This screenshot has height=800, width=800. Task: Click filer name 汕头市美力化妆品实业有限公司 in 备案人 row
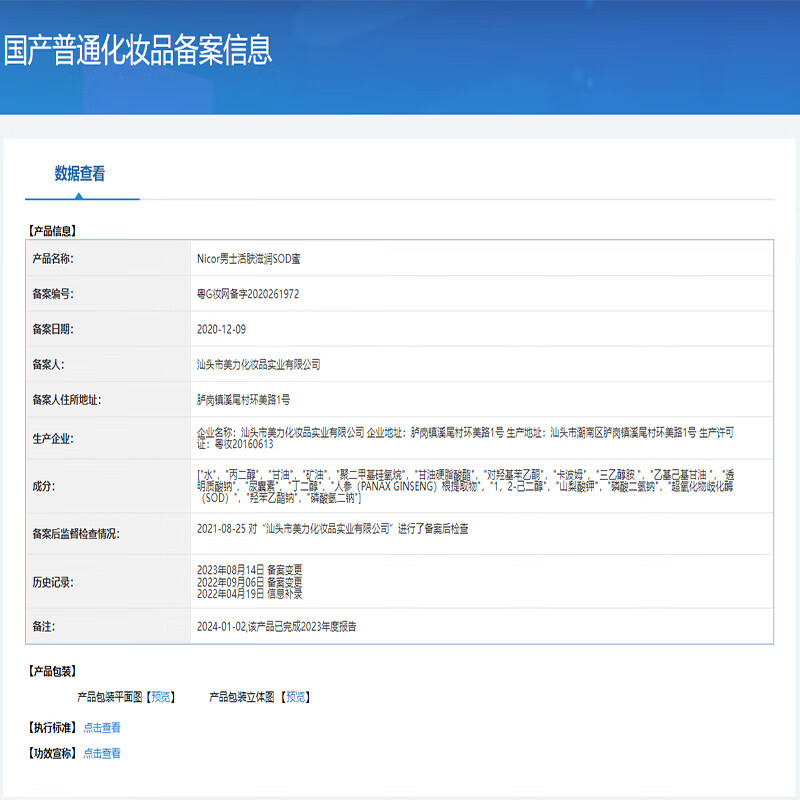tap(259, 365)
